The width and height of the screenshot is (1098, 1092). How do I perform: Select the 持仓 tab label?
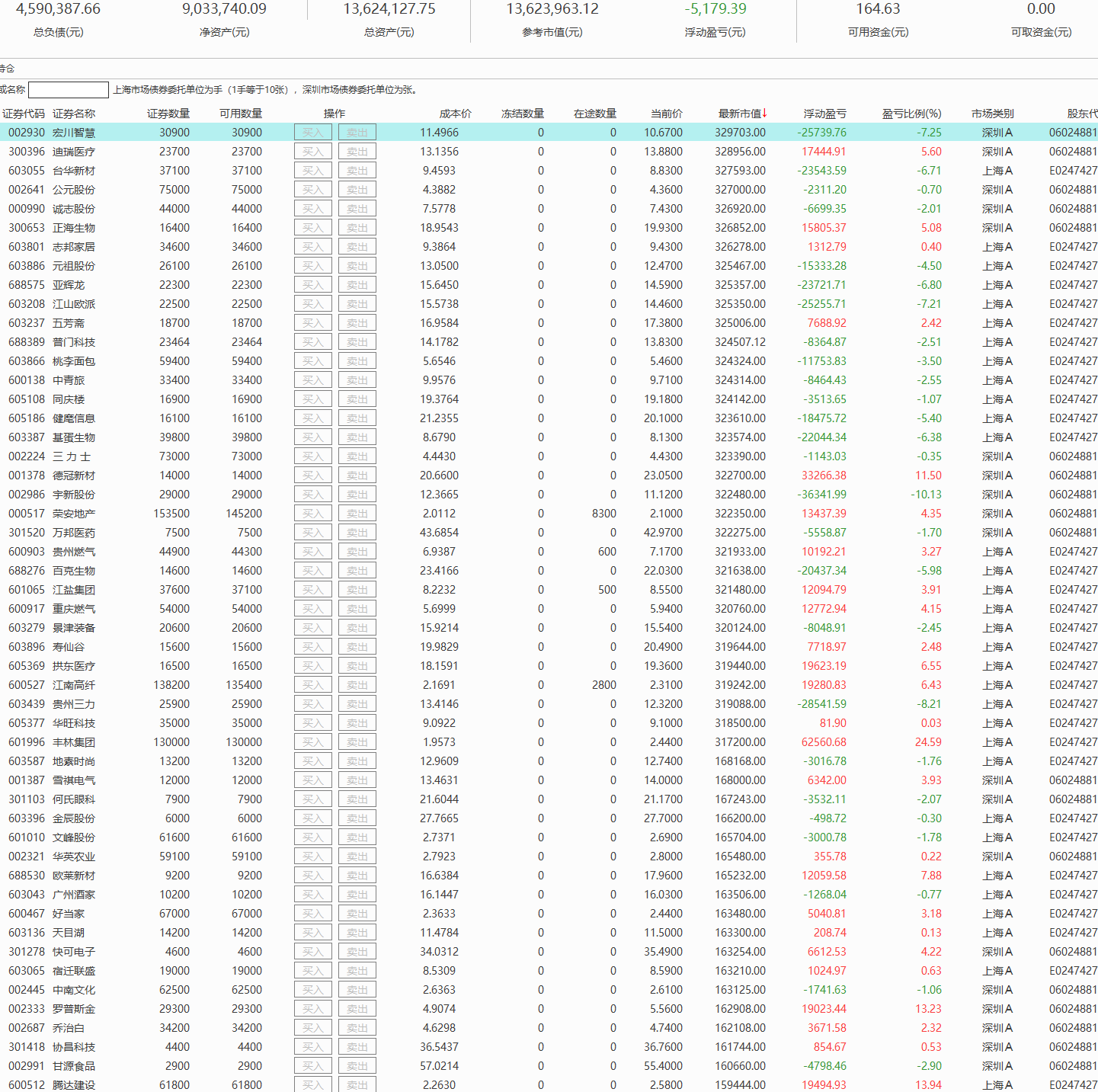click(7, 69)
